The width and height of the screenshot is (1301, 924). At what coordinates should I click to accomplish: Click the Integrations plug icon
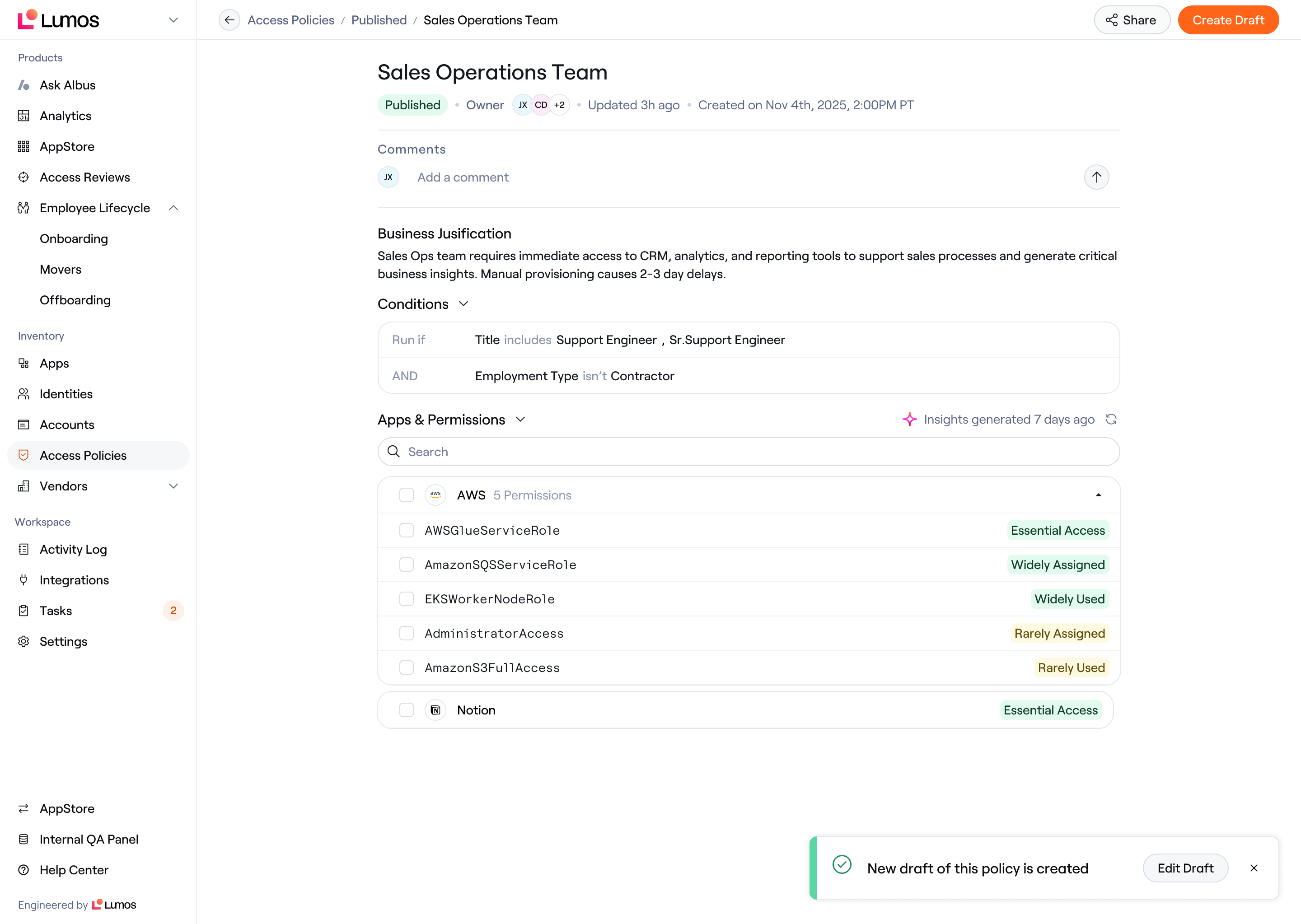click(x=23, y=580)
